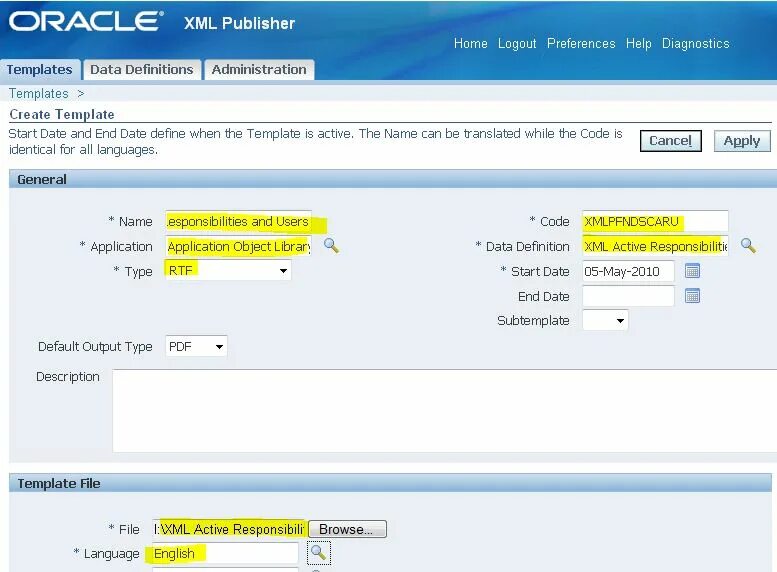Open the Start Date calendar picker
The height and width of the screenshot is (572, 777).
[692, 271]
